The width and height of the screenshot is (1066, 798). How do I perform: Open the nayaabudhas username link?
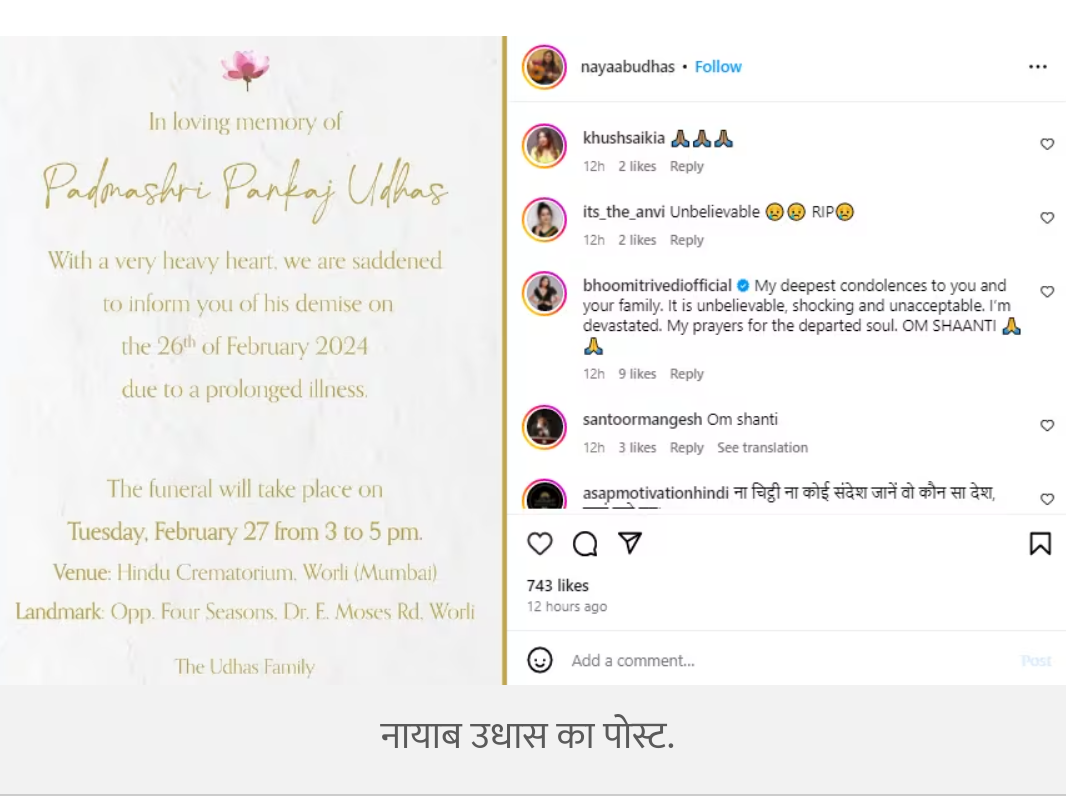(x=627, y=67)
